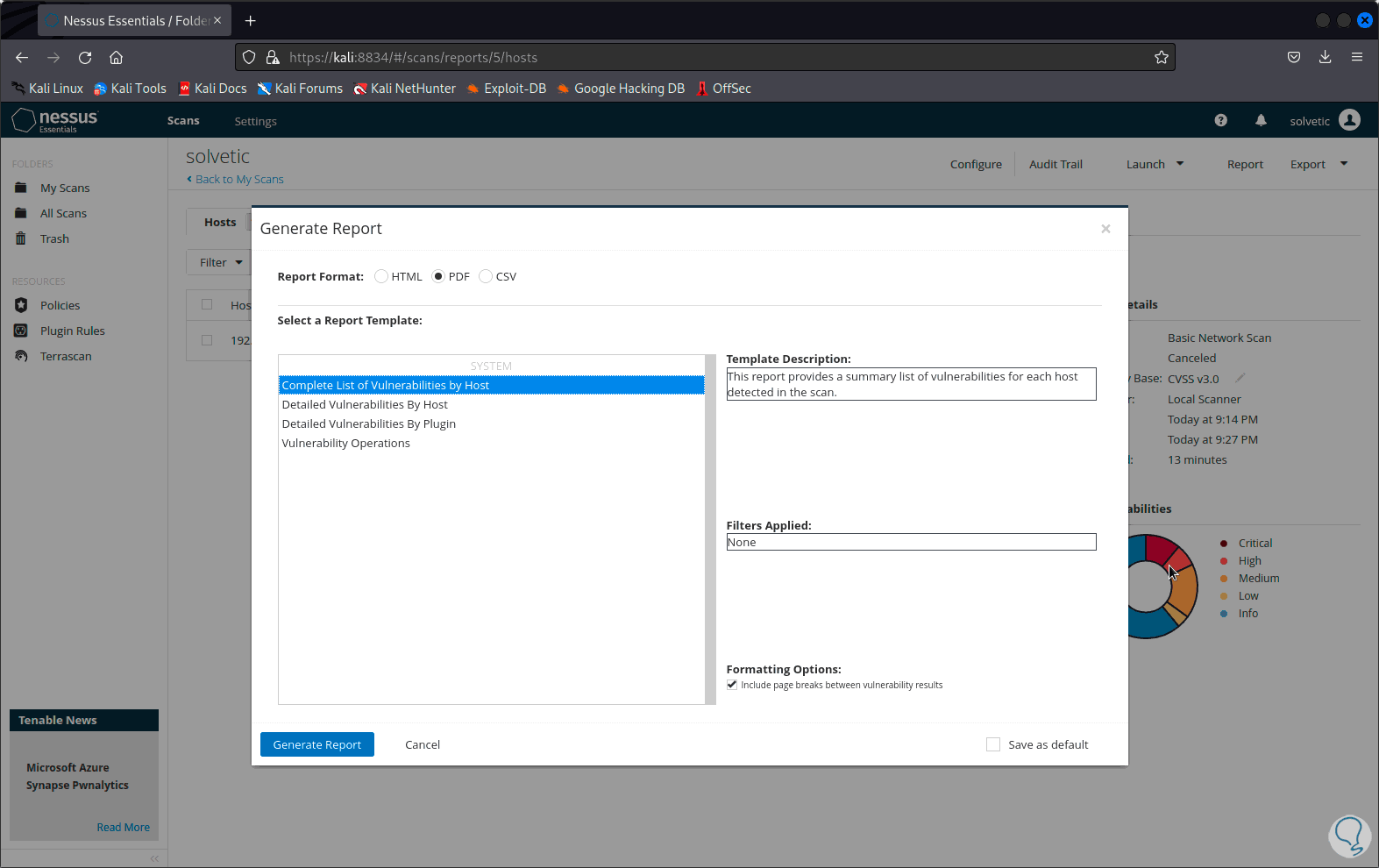This screenshot has height=868, width=1379.
Task: Click Back to My Scans link
Action: pos(235,179)
